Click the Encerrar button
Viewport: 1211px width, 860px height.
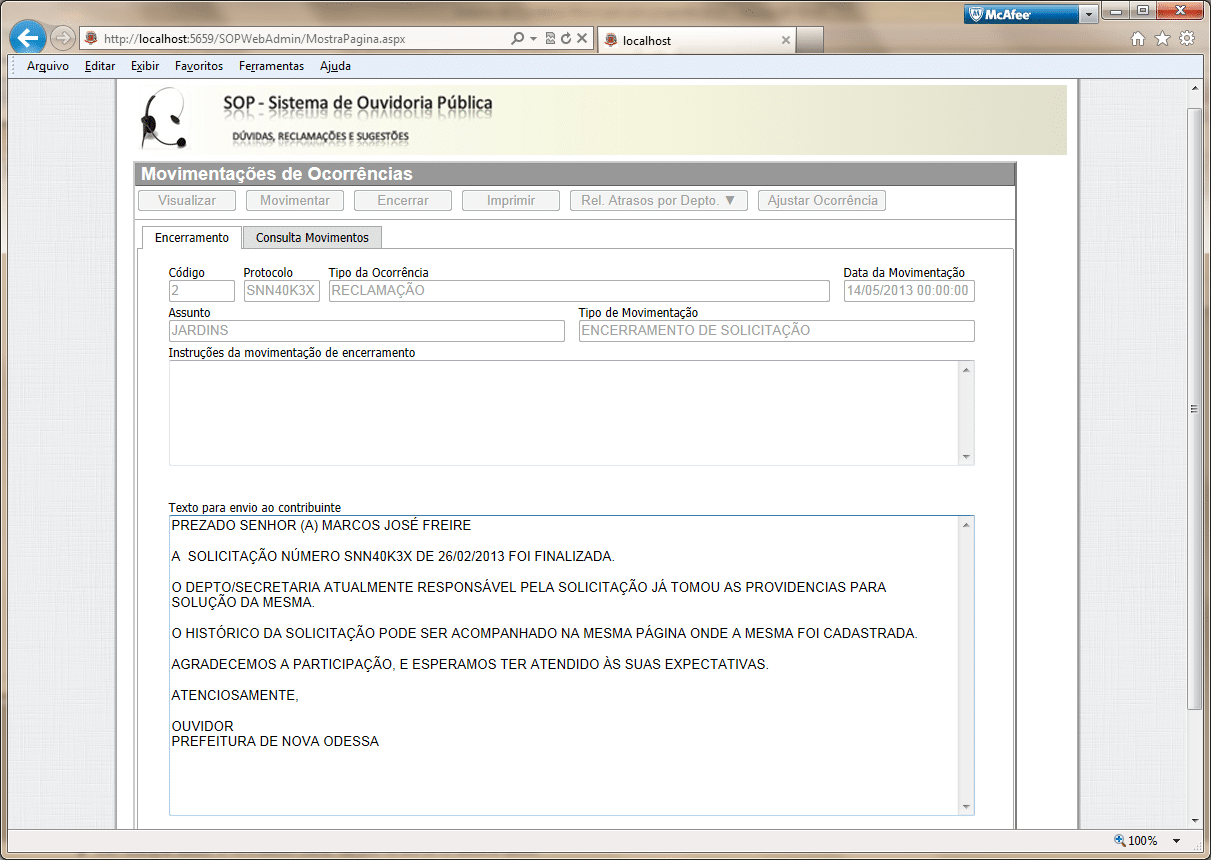click(x=403, y=201)
